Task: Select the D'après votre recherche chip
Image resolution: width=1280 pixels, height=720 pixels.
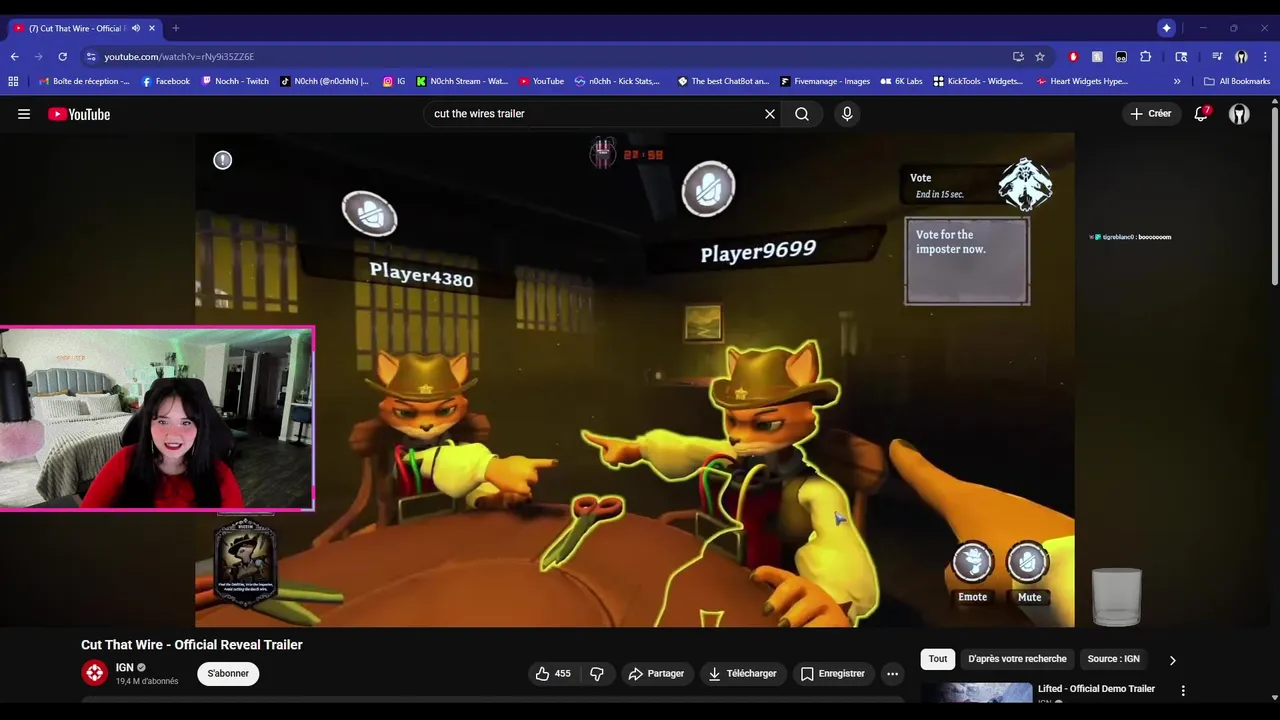Action: pyautogui.click(x=1017, y=659)
